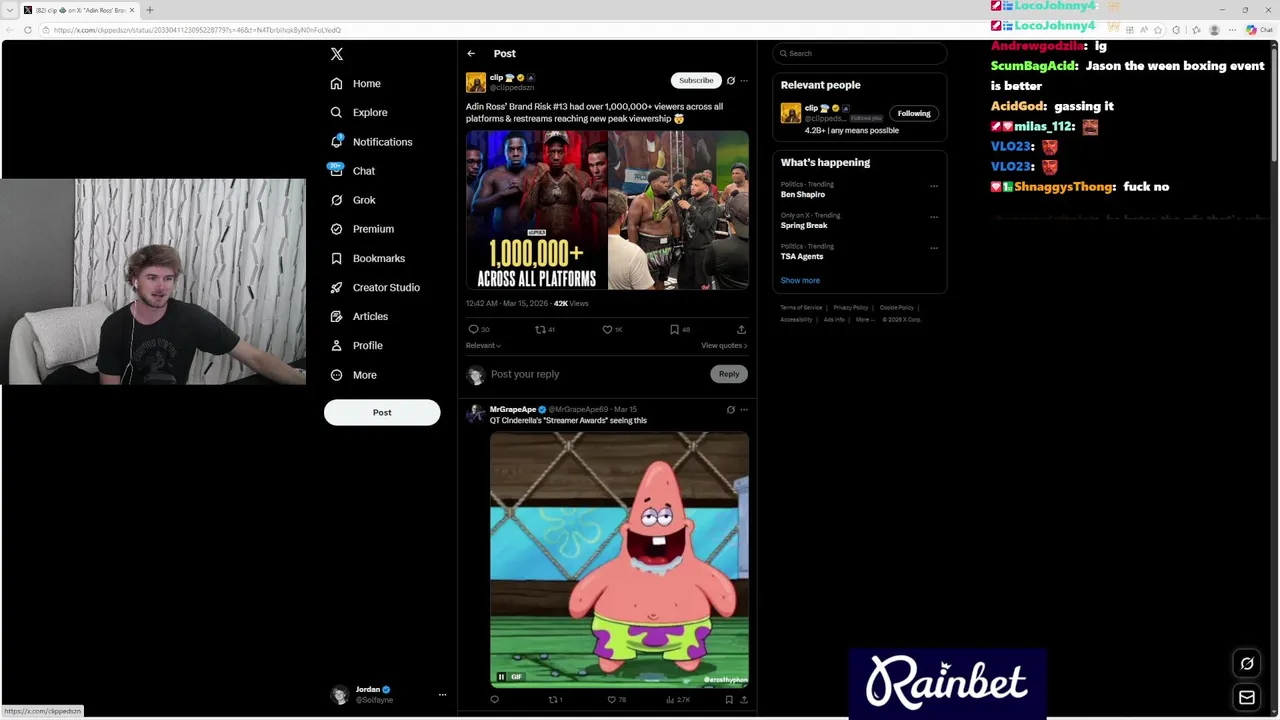Bookmark clip's post with 48 bookmarks
Screen dimensions: 1280x720
pos(674,329)
